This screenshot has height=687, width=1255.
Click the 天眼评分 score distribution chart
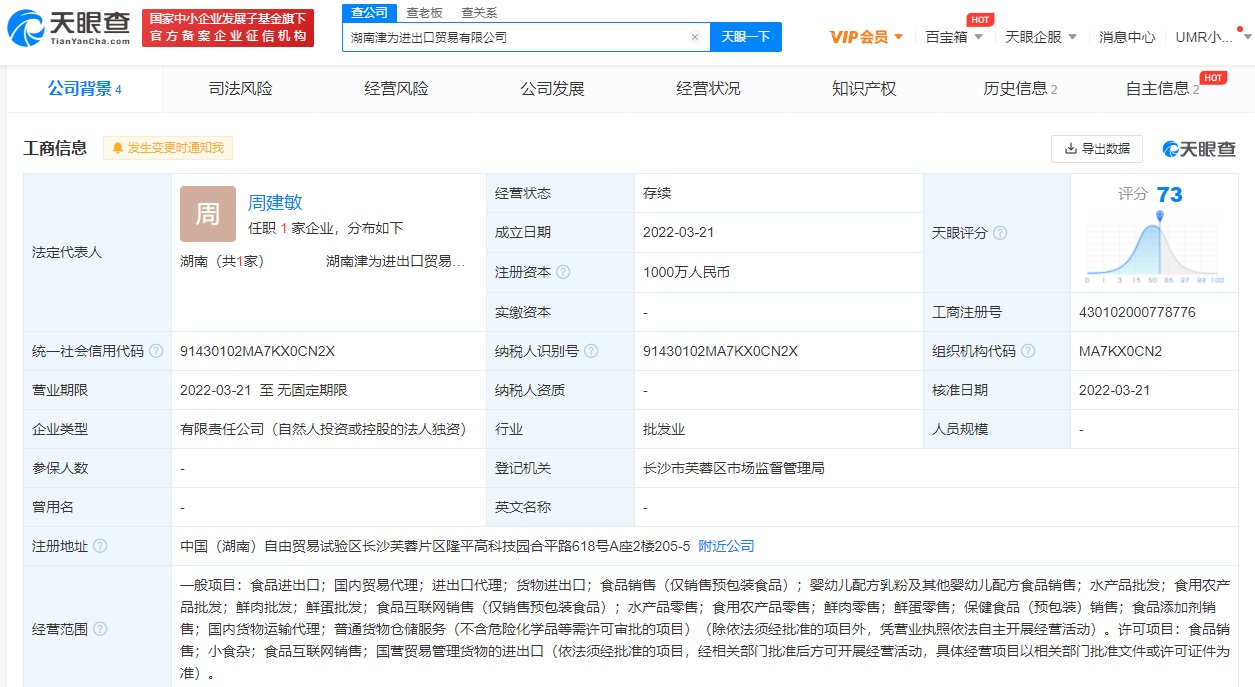coord(1154,247)
